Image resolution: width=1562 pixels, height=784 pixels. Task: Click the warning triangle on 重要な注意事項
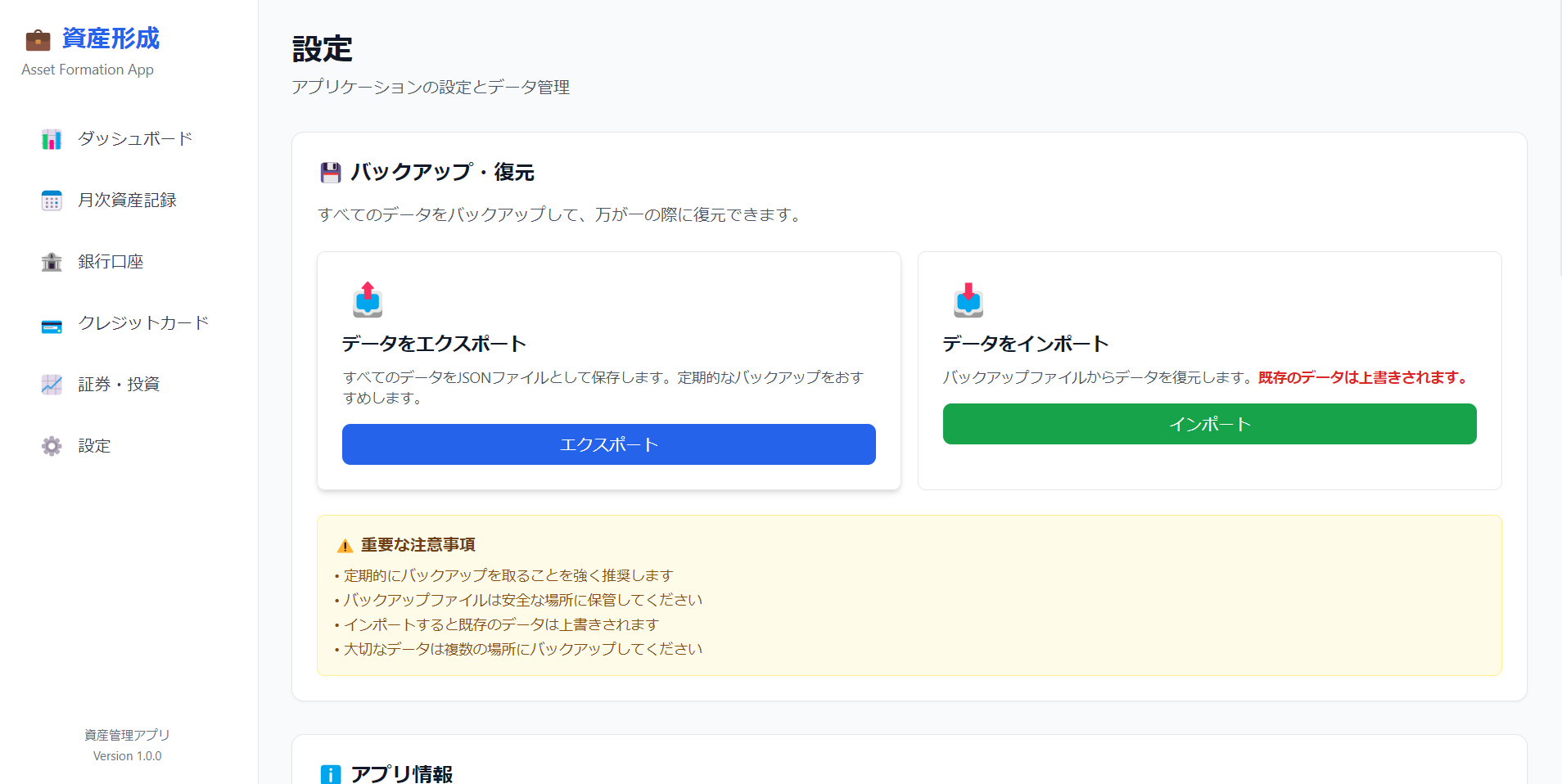344,543
